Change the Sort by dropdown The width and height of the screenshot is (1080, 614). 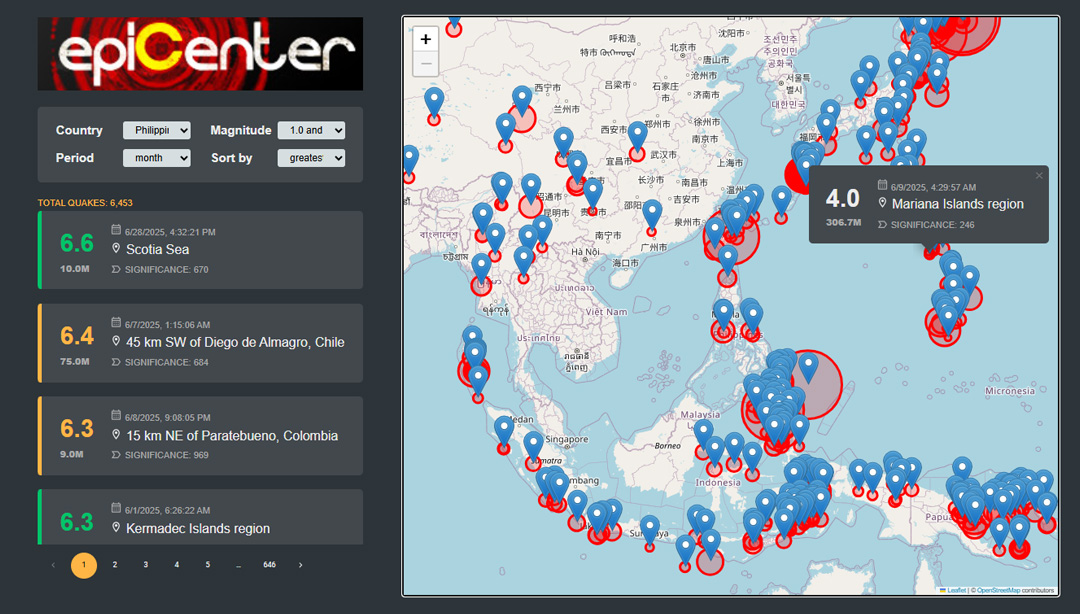point(311,158)
